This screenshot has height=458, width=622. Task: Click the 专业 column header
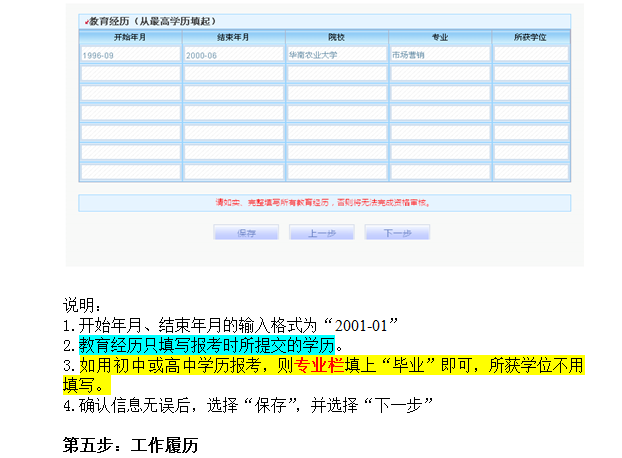pyautogui.click(x=440, y=37)
